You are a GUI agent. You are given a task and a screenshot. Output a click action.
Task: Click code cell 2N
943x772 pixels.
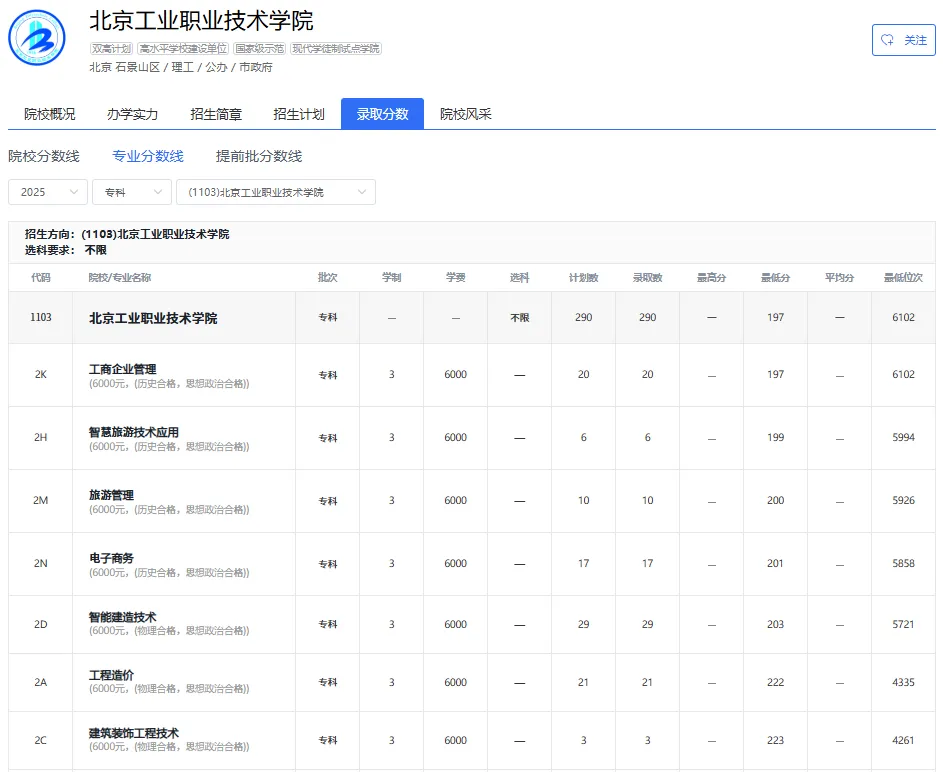40,564
